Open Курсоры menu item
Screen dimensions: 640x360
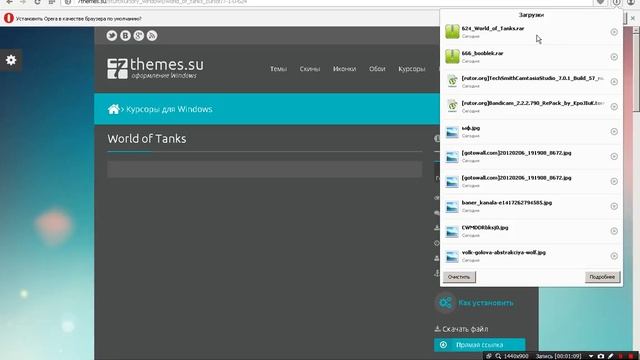click(x=412, y=69)
